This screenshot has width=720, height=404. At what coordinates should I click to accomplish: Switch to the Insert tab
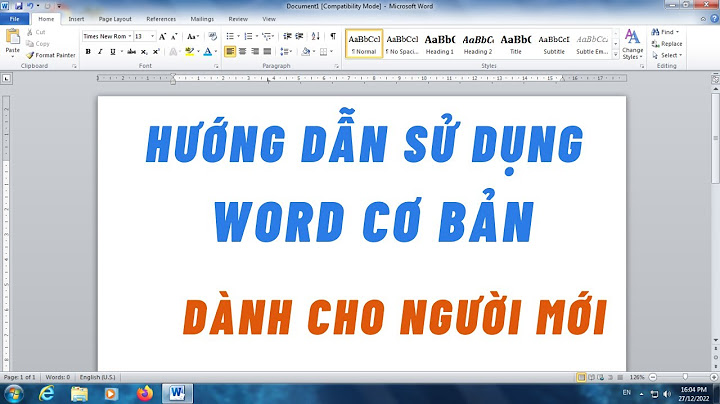click(x=76, y=19)
